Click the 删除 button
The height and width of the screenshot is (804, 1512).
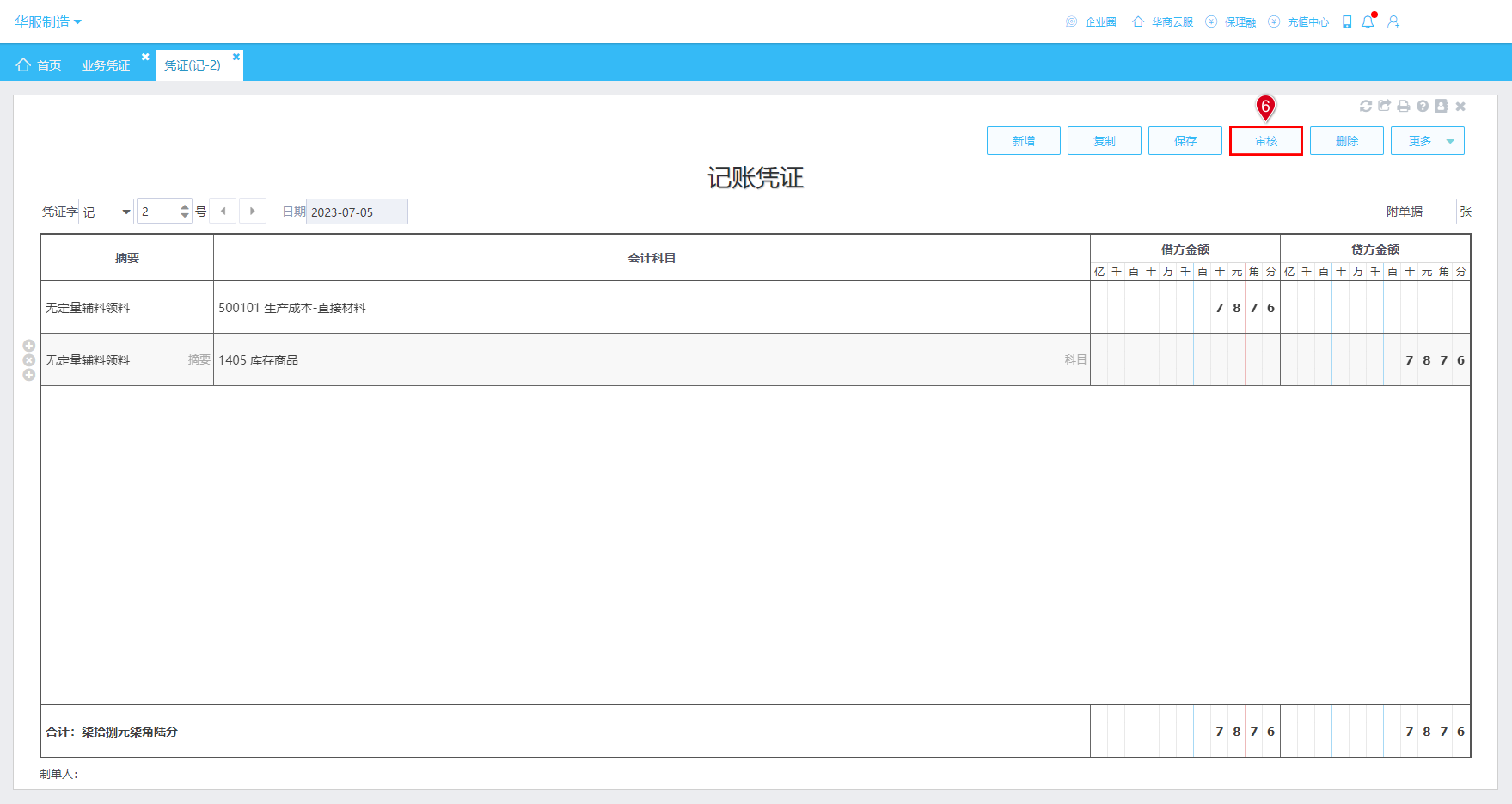pos(1347,141)
